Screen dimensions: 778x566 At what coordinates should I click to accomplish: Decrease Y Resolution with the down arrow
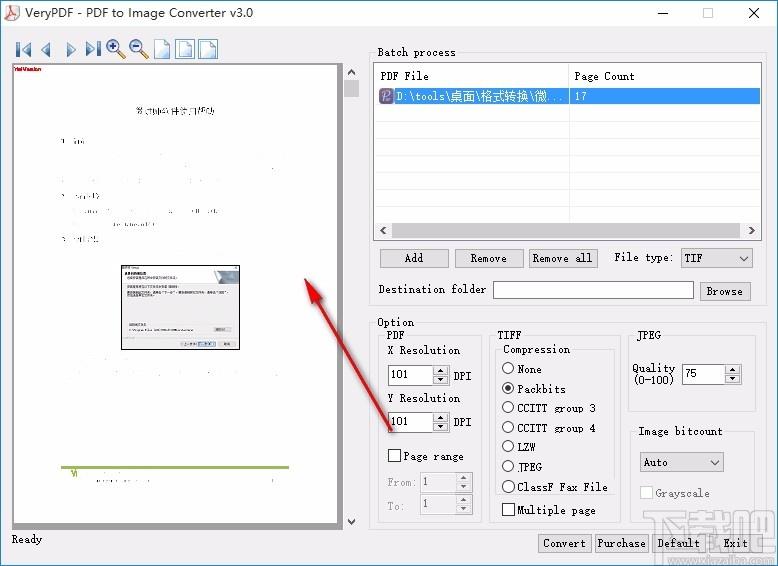tap(441, 426)
